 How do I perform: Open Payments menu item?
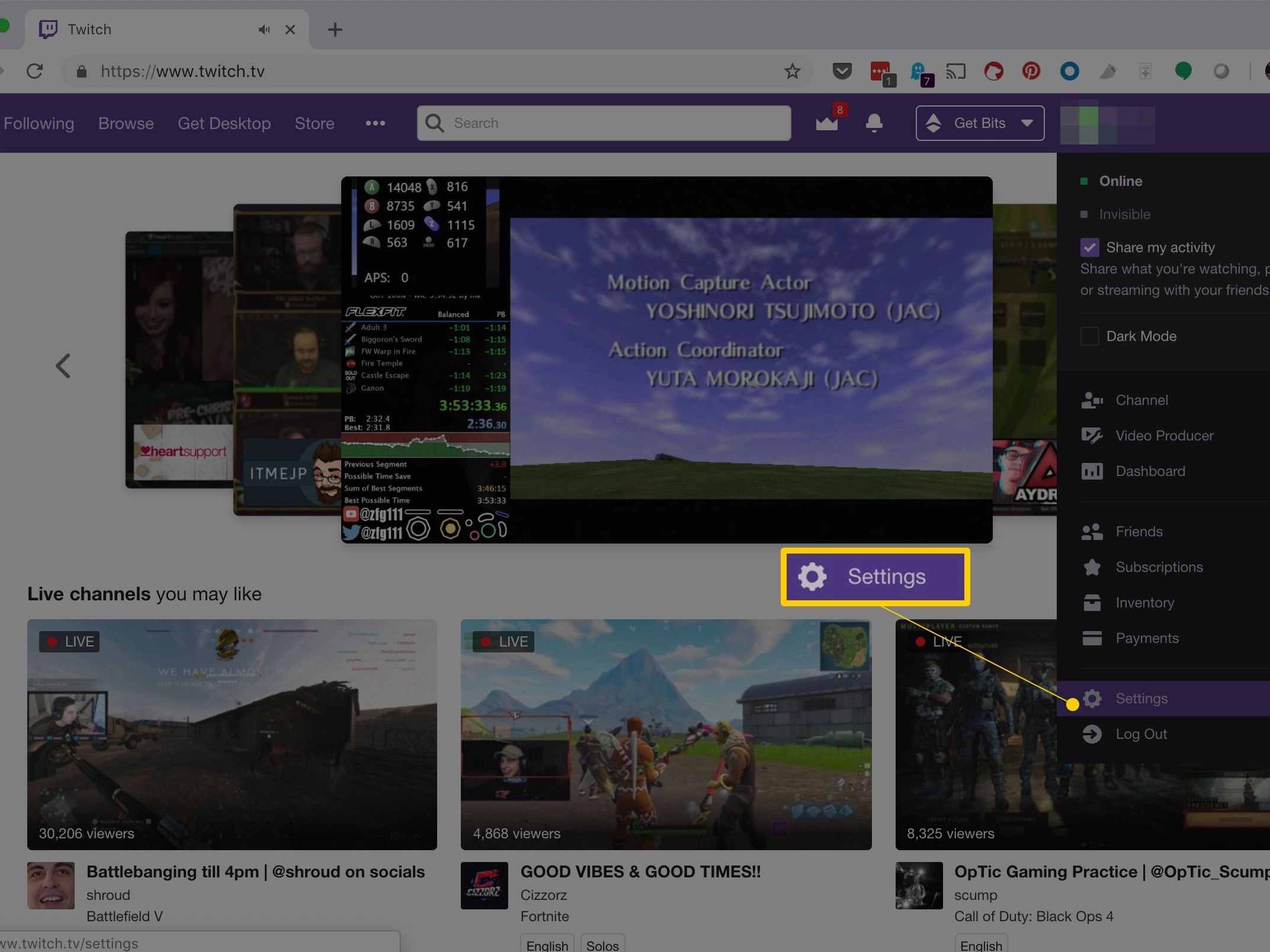tap(1163, 638)
